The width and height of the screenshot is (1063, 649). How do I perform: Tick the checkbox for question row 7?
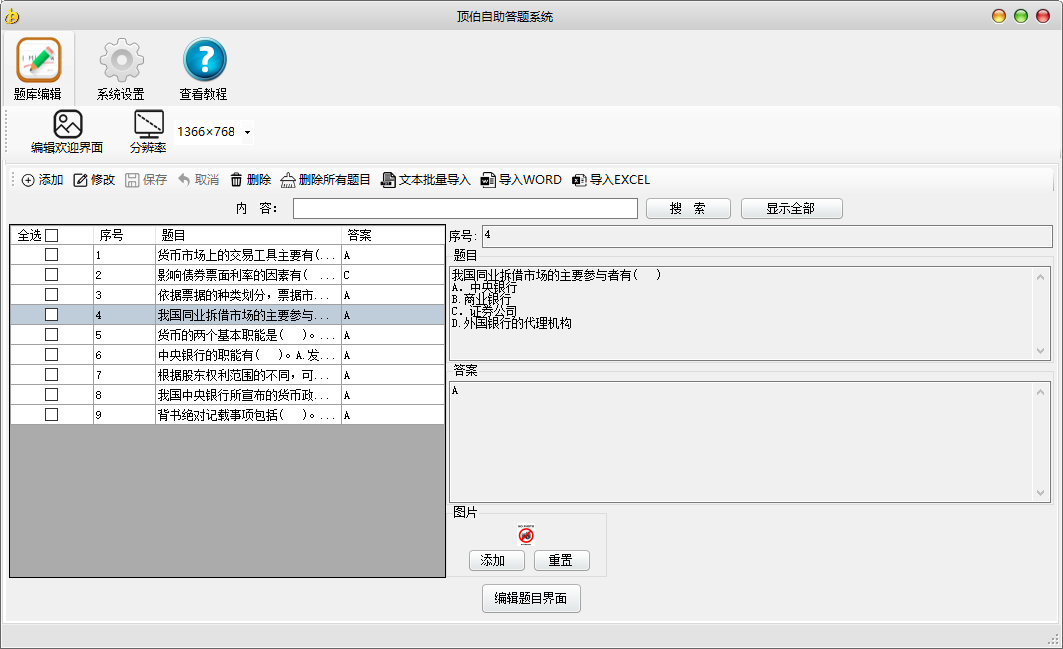point(52,375)
